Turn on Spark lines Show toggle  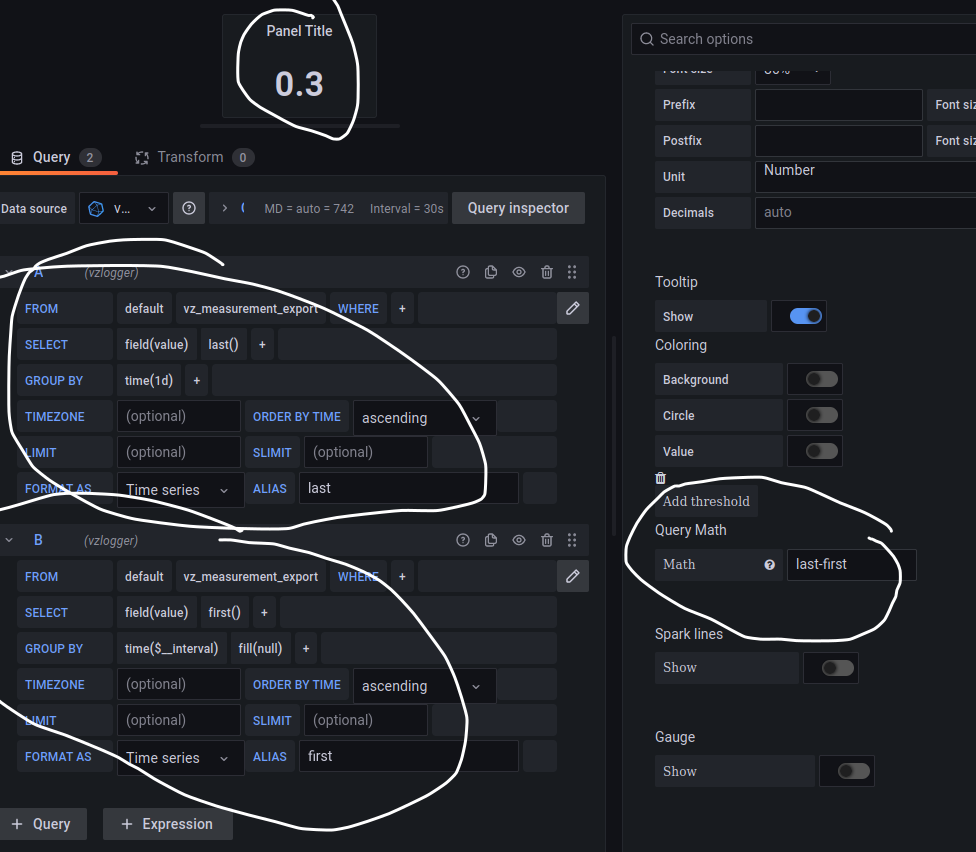pos(837,668)
